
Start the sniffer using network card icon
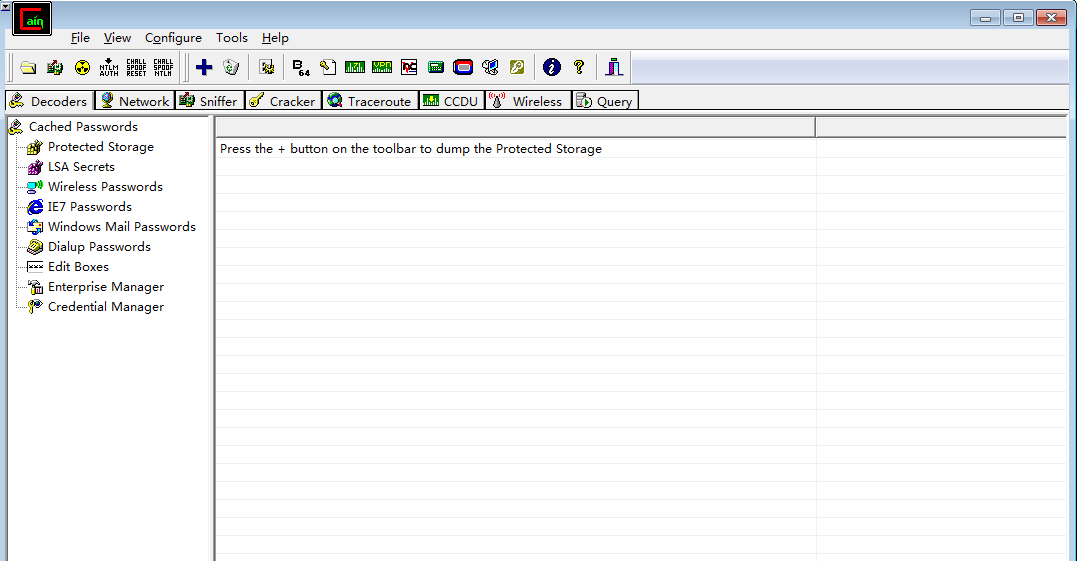coord(55,67)
